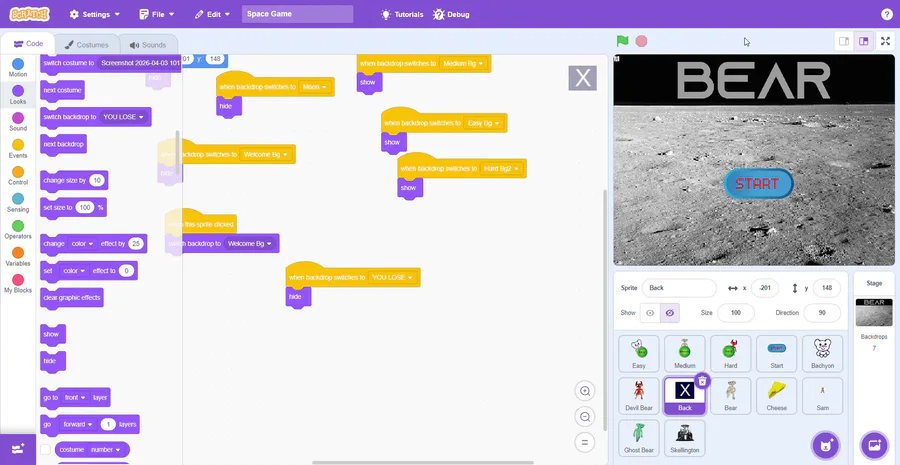The height and width of the screenshot is (465, 900).
Task: Select the Skellington sprite thumbnail
Action: coord(685,438)
